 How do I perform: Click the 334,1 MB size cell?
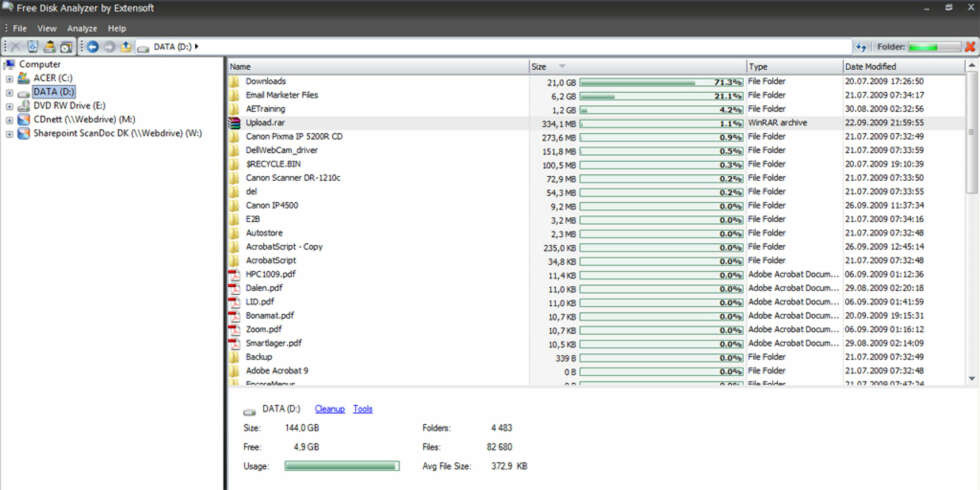coord(560,124)
